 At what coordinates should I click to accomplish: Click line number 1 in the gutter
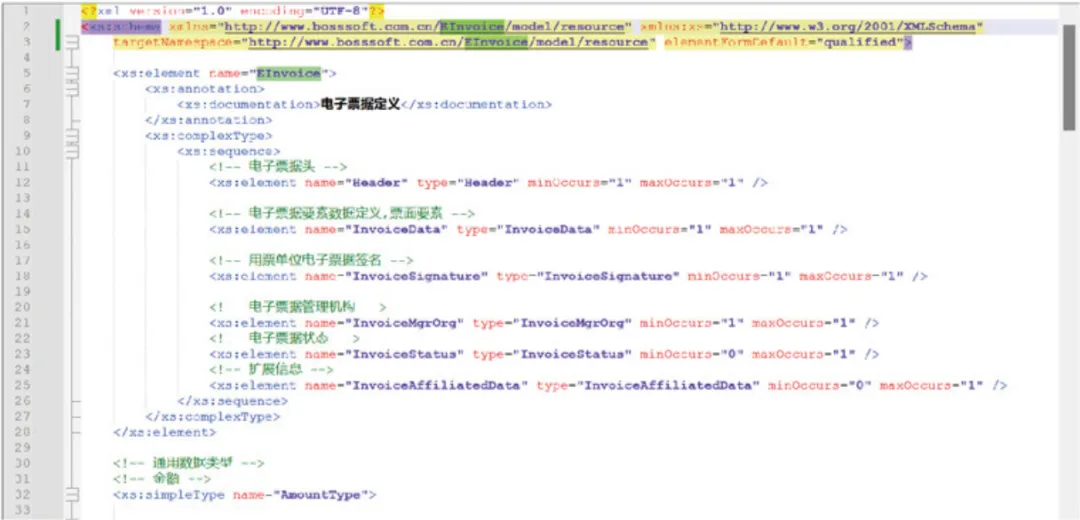point(24,11)
